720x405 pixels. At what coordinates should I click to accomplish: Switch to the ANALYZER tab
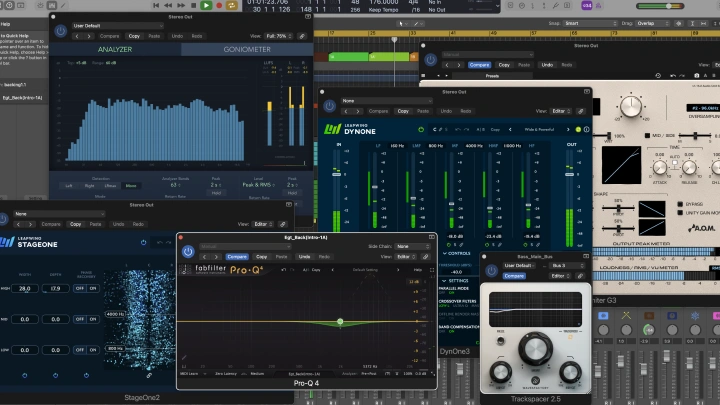click(115, 49)
